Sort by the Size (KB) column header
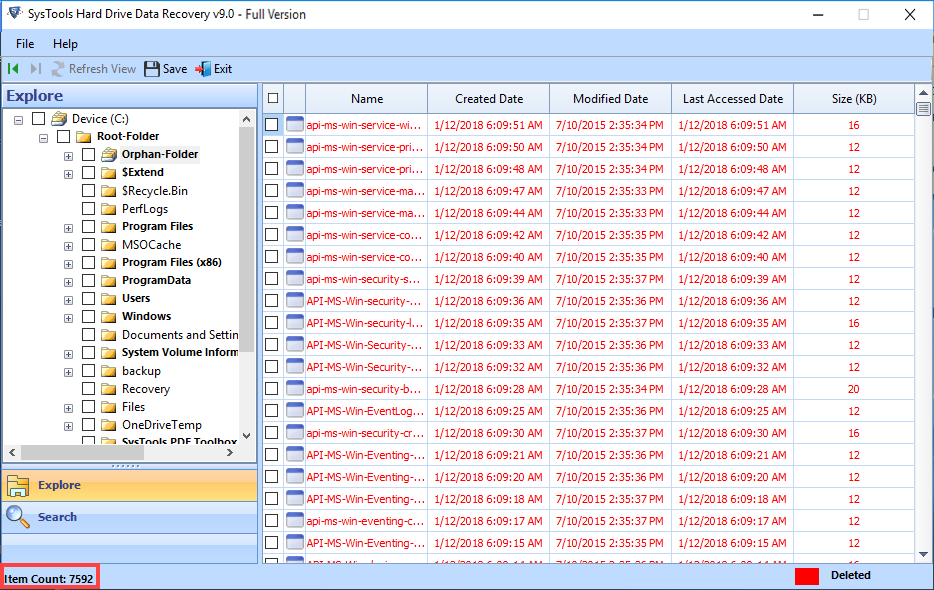The image size is (934, 590). [853, 99]
